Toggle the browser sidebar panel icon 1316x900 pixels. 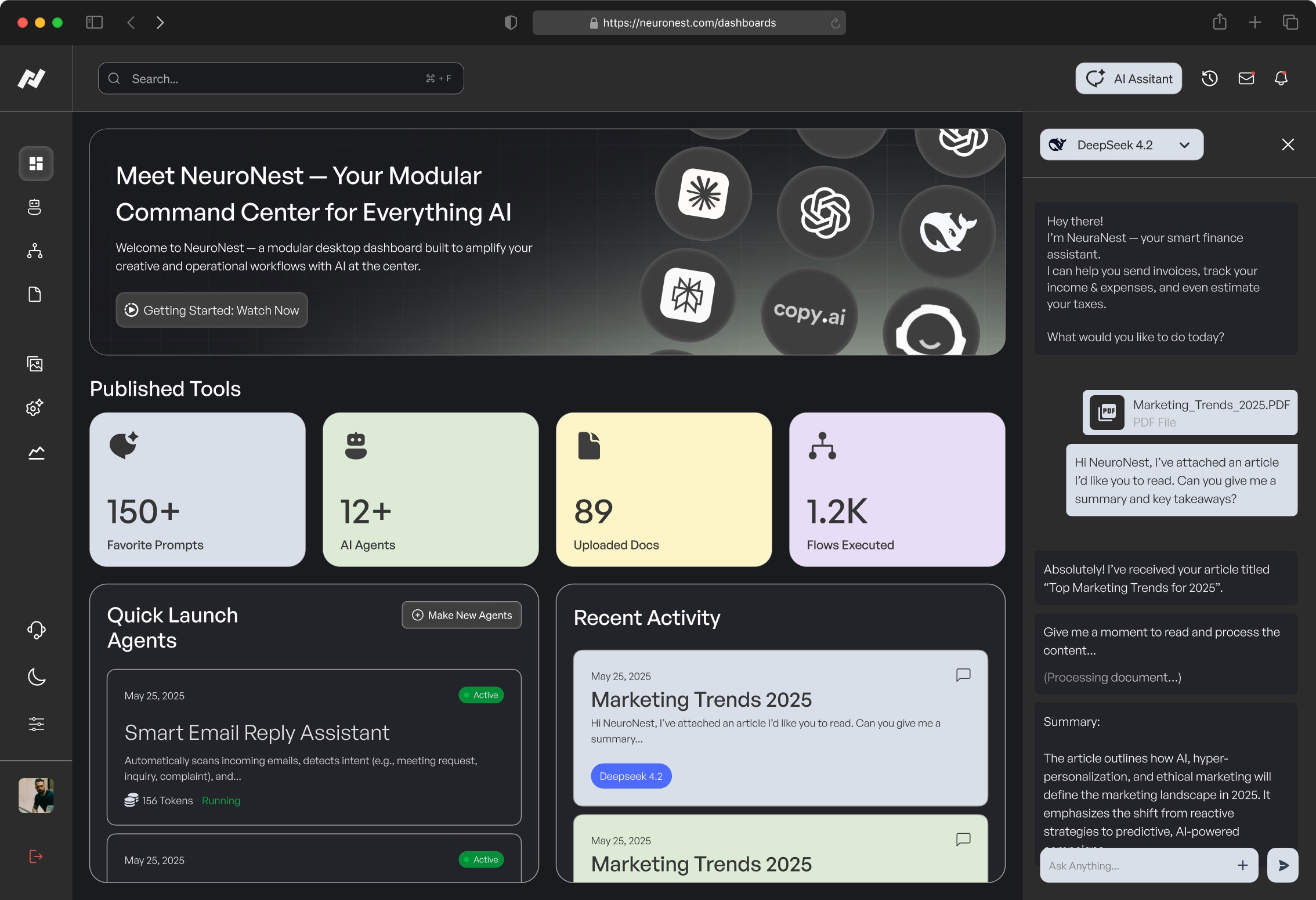click(94, 23)
